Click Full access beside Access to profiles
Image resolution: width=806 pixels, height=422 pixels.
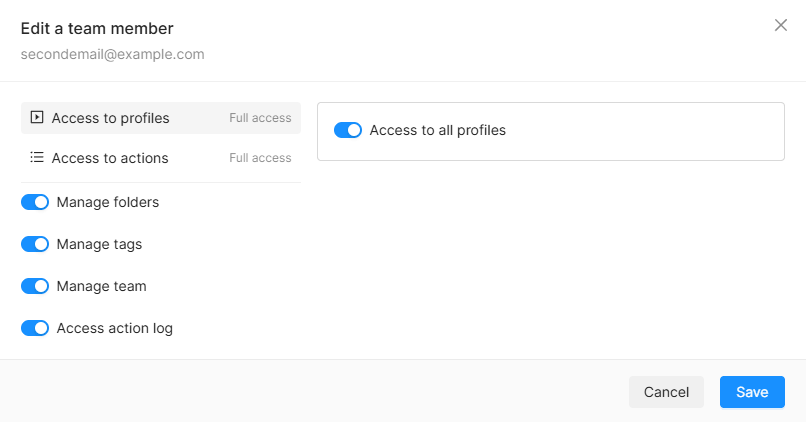pos(260,118)
